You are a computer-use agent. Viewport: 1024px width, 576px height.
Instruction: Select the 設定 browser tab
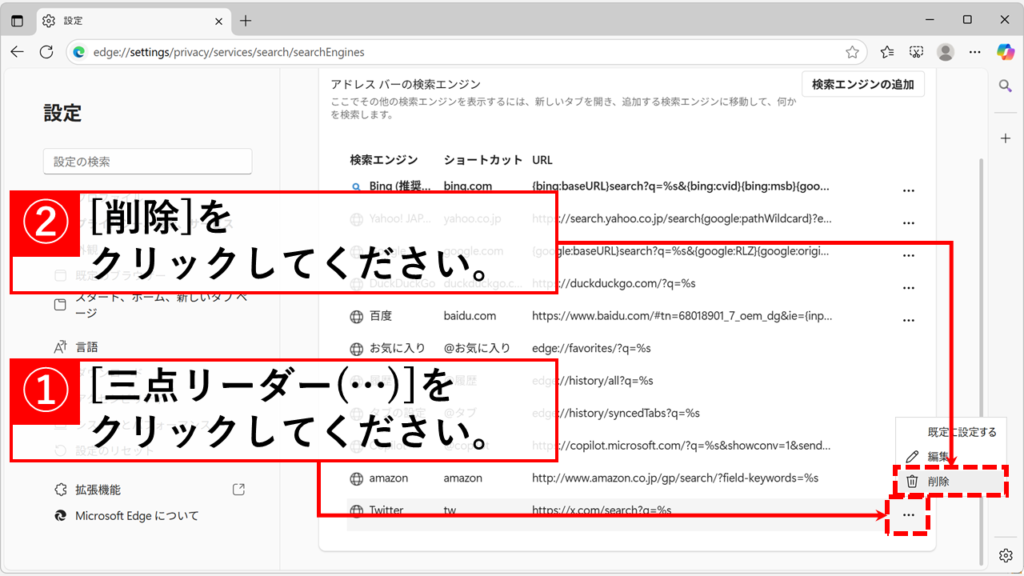(133, 21)
